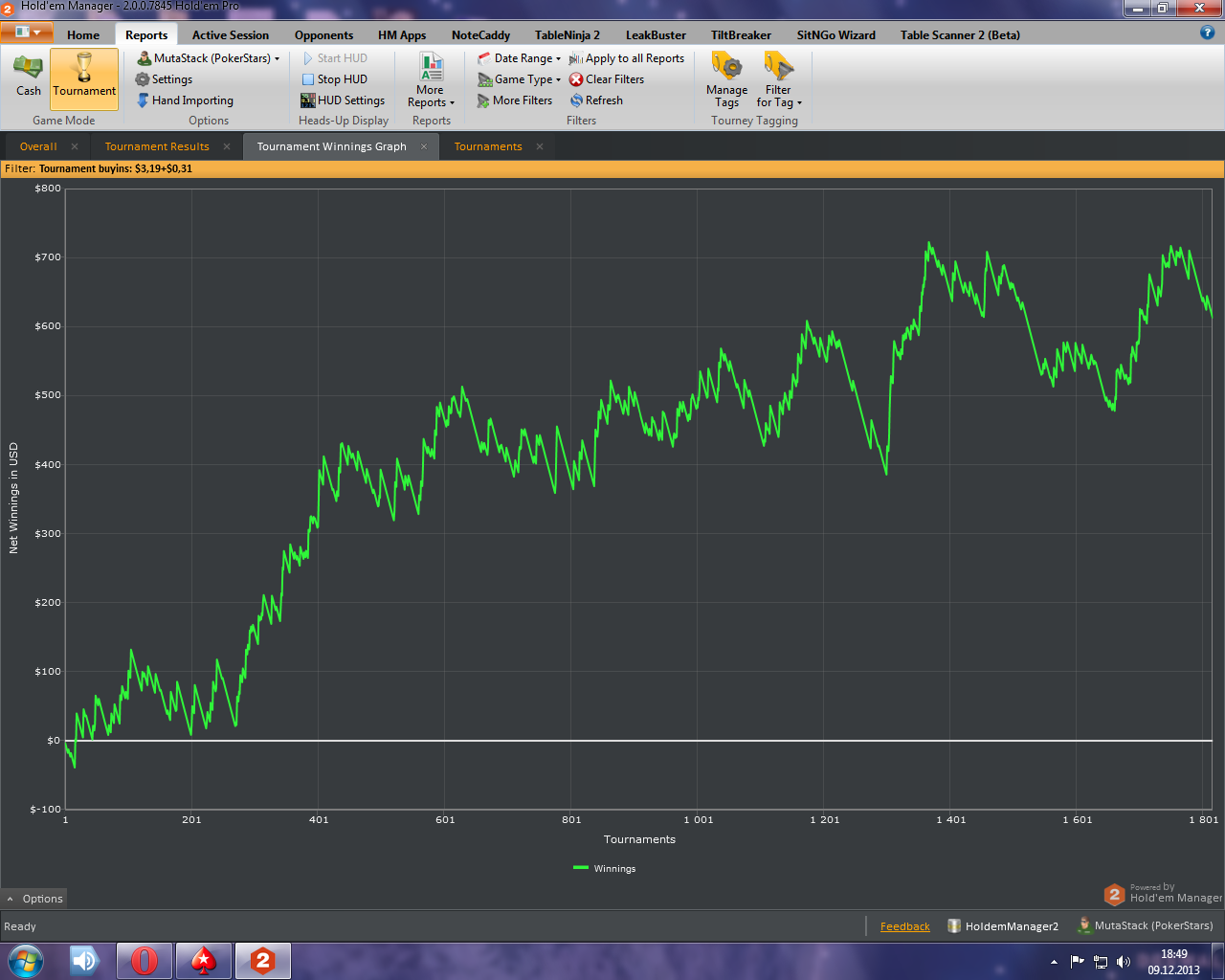The height and width of the screenshot is (980, 1225).
Task: Open the Game Type filter dropdown
Action: tap(519, 79)
